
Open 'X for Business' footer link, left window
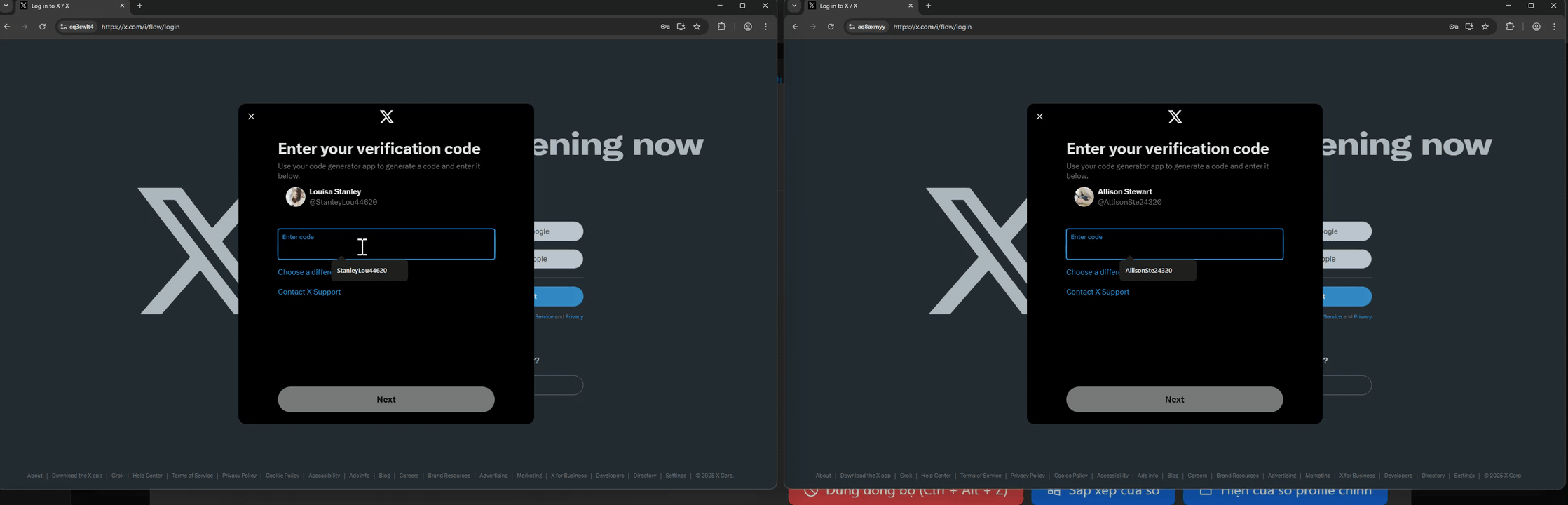568,476
